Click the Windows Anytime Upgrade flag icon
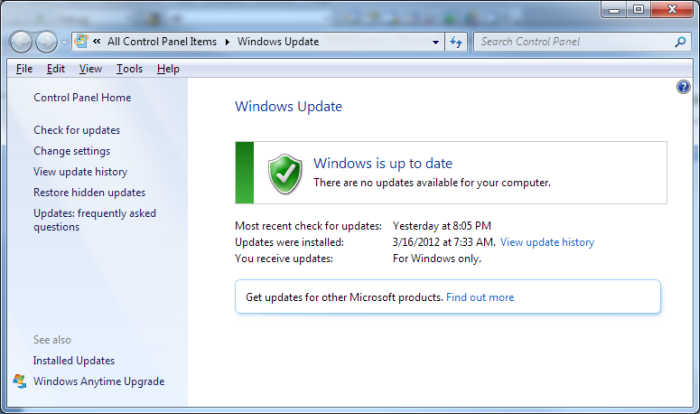Screen dimensions: 700x414 click(x=20, y=381)
